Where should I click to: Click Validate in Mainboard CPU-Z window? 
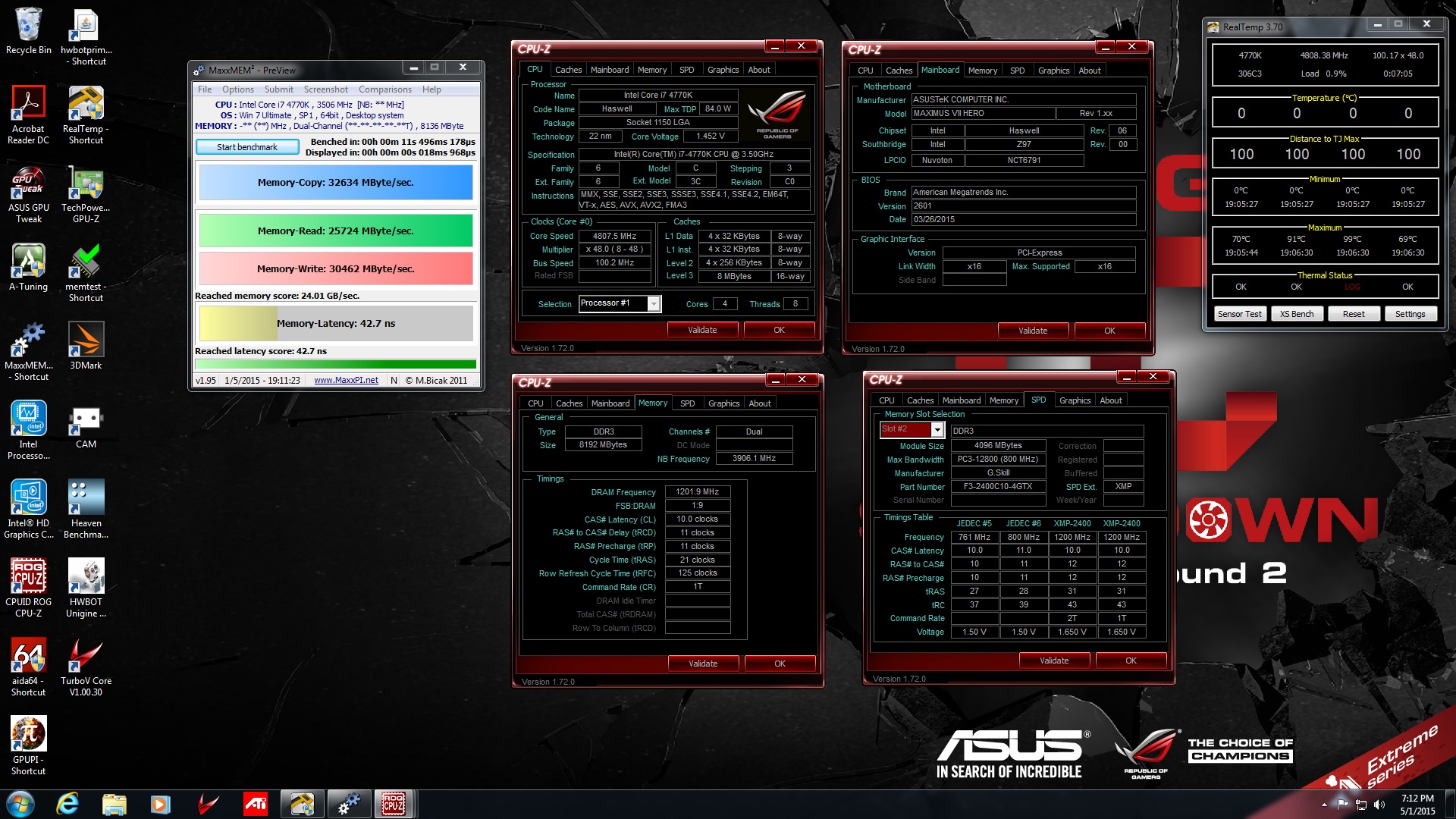pyautogui.click(x=1033, y=331)
